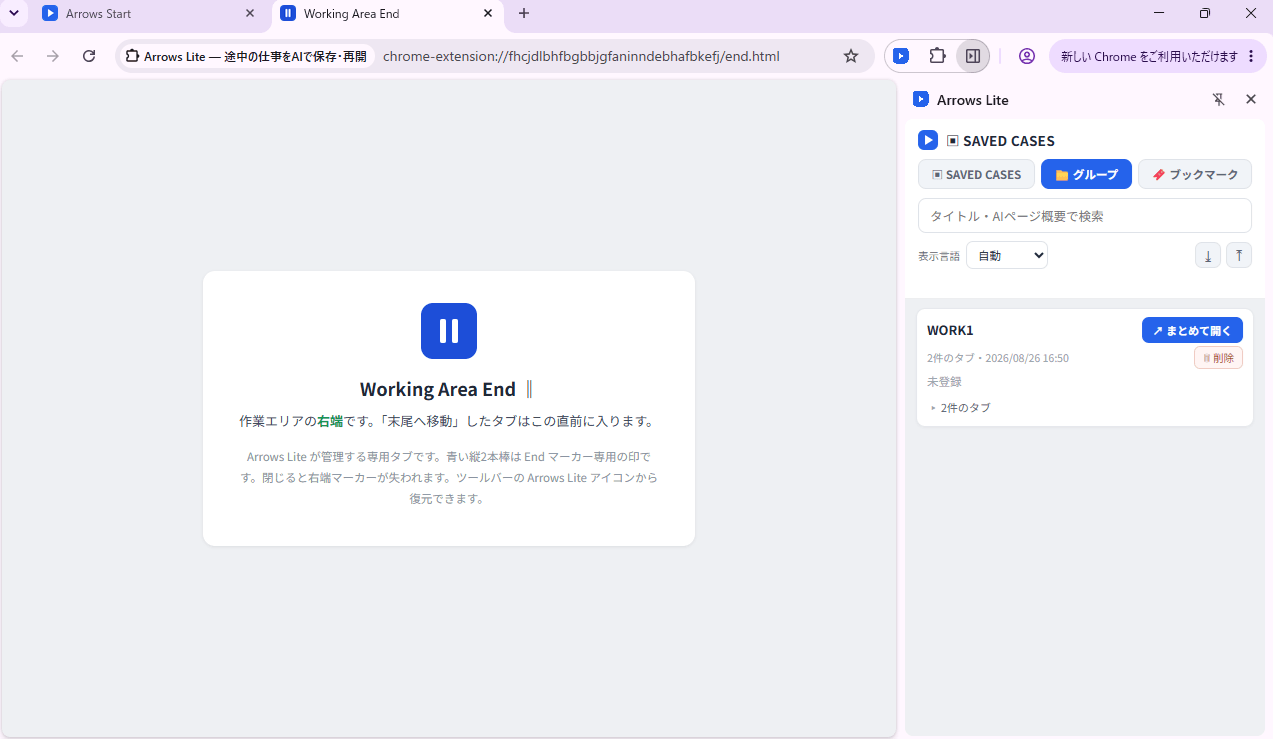Click the large blue pause icon on page
Viewport: 1273px width, 739px height.
[449, 331]
